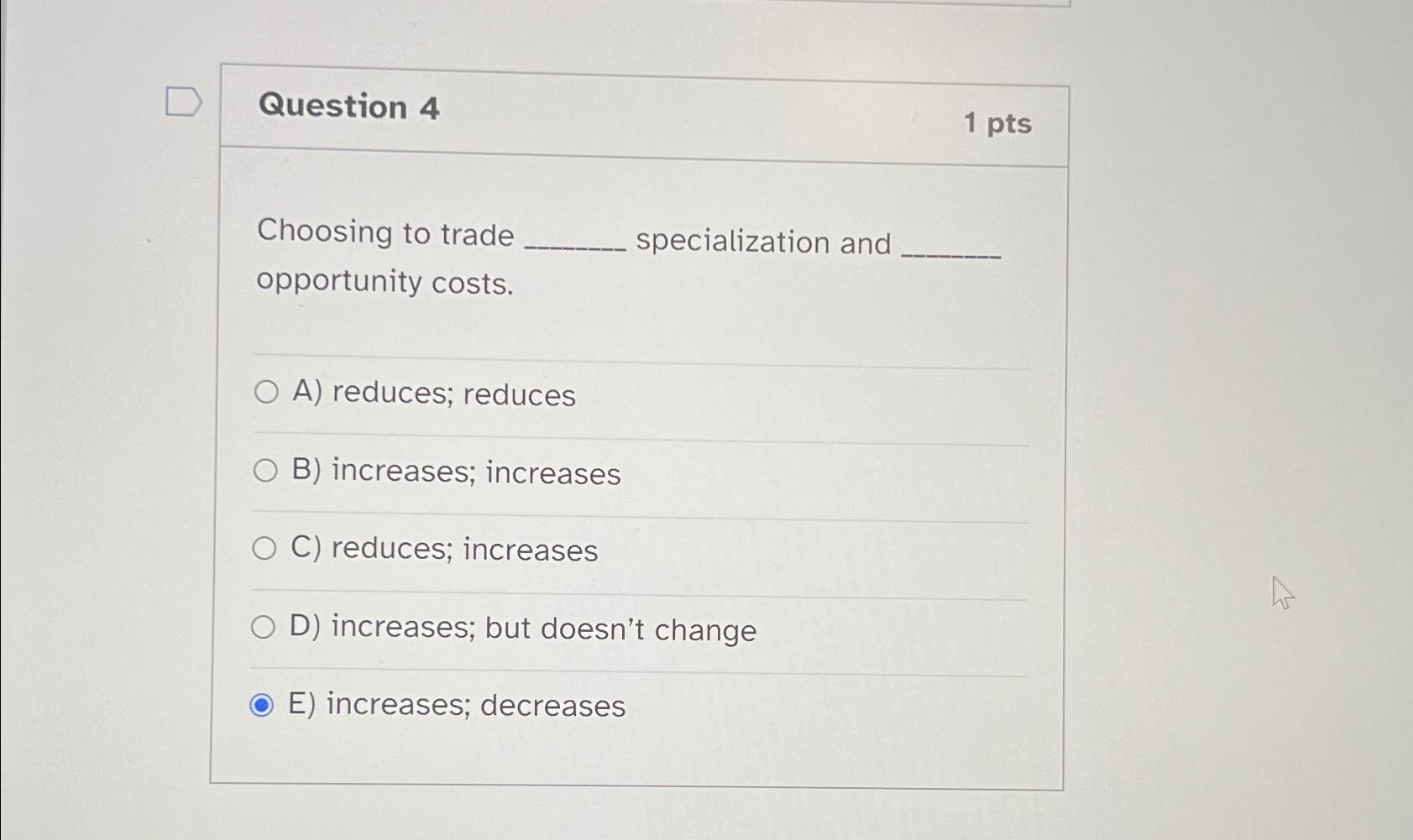Screen dimensions: 1413x840
Task: Click the radio circle beside option A
Action: (265, 389)
